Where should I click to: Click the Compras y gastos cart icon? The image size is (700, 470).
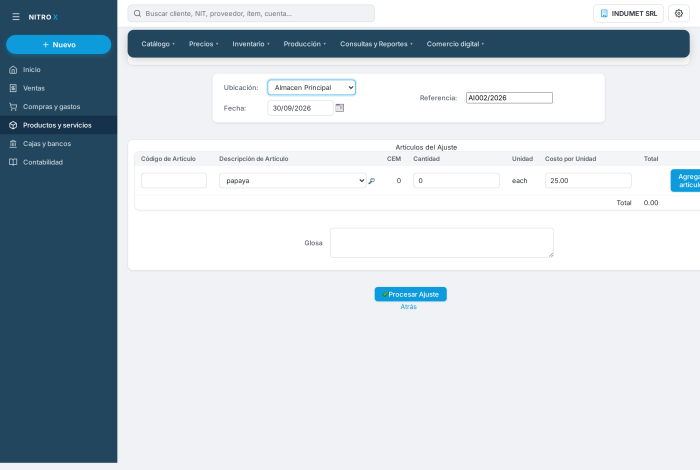[x=13, y=107]
